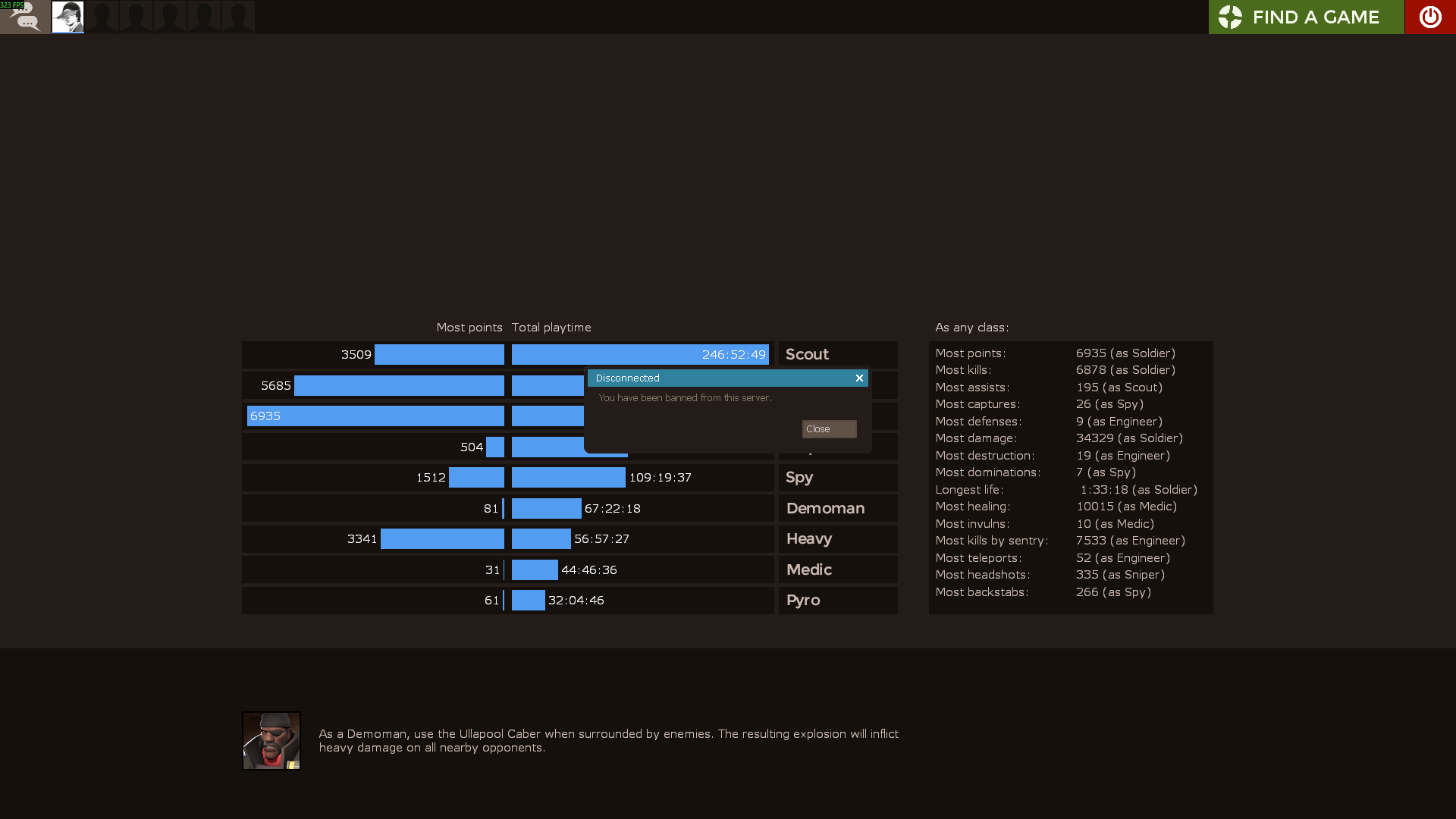
Task: Click the most points bar labeled 504
Action: 495,447
